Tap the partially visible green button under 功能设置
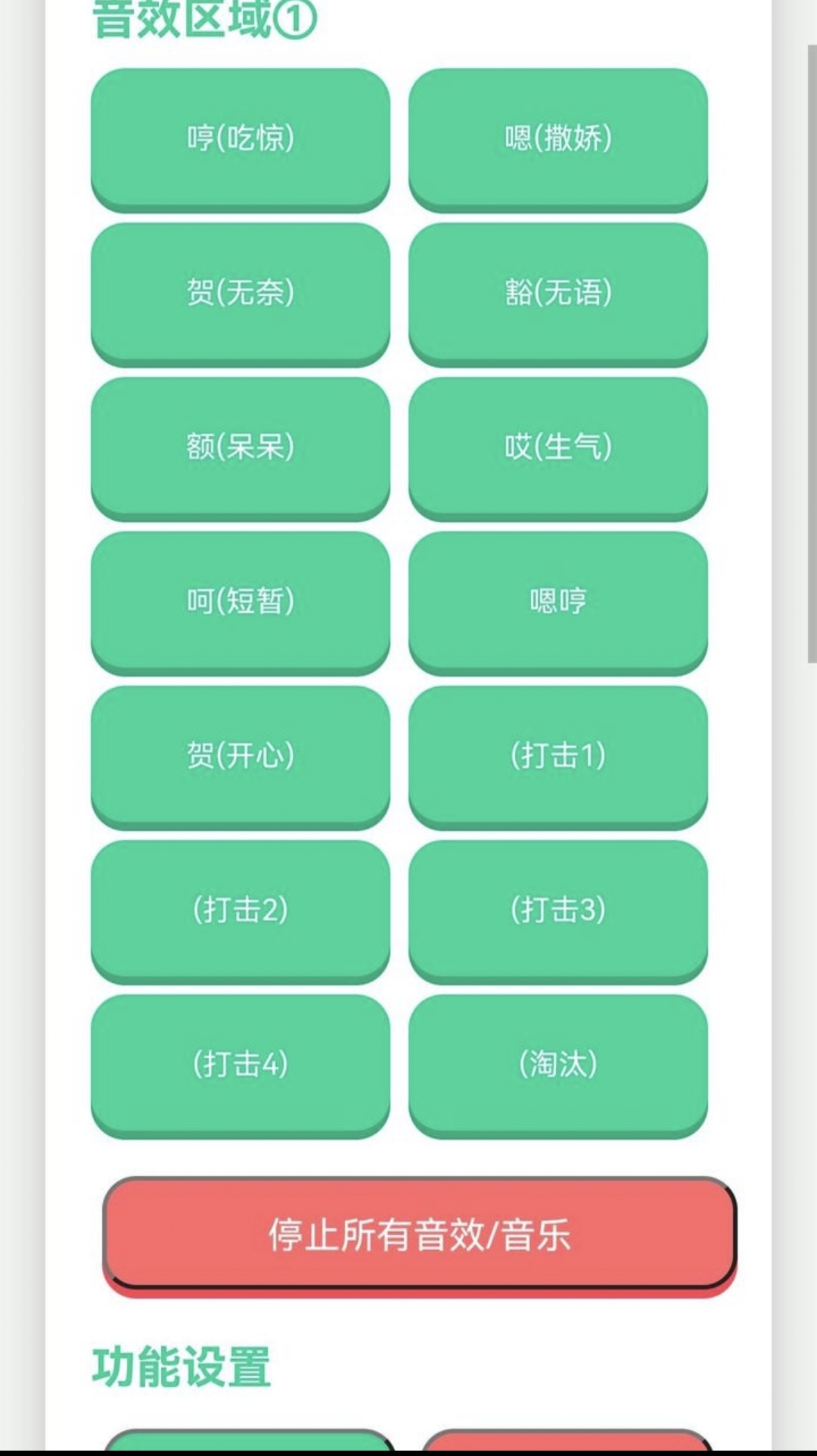Viewport: 817px width, 1456px height. tap(250, 1440)
